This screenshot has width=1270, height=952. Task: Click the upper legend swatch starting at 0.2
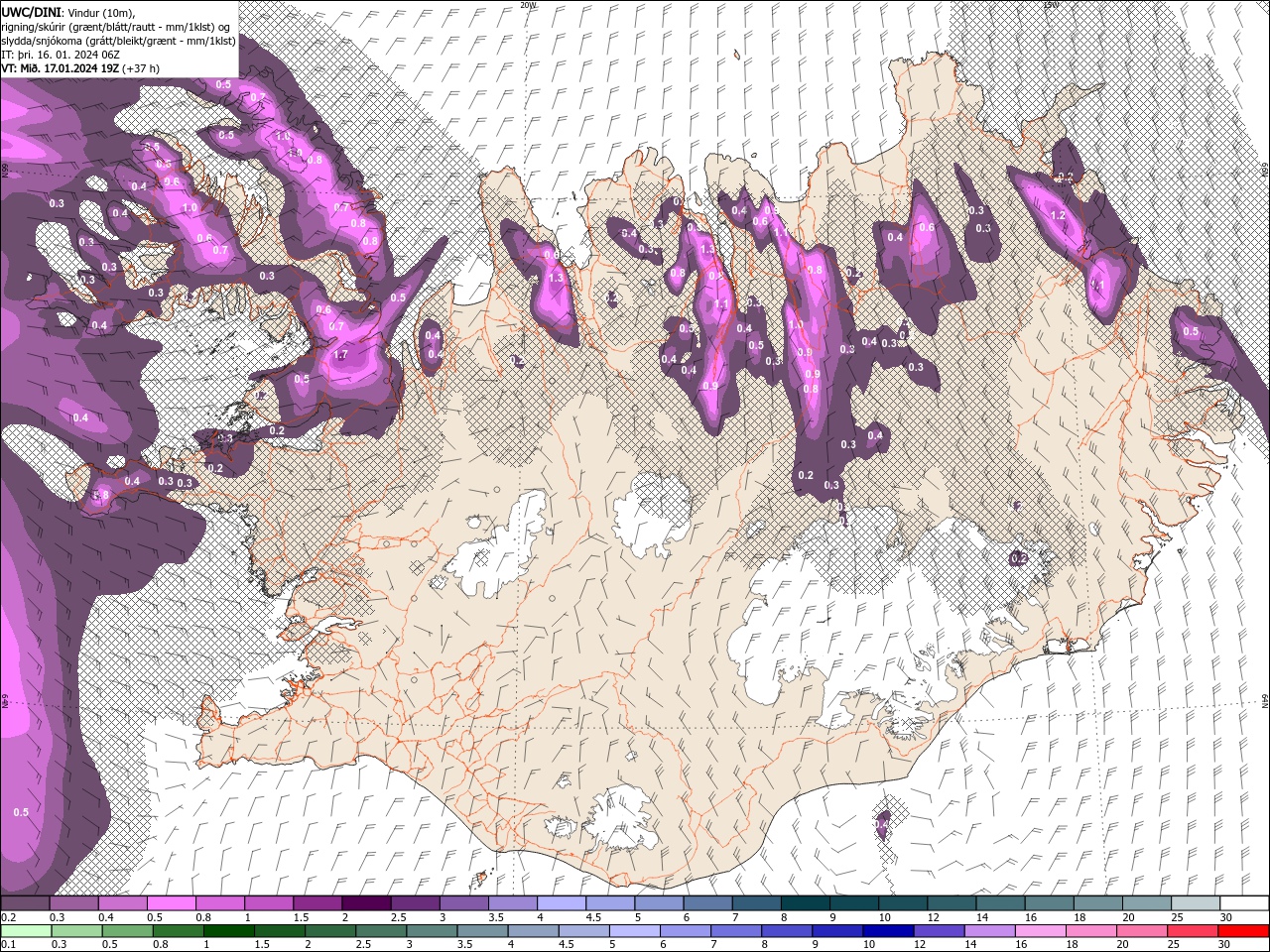coord(25,903)
